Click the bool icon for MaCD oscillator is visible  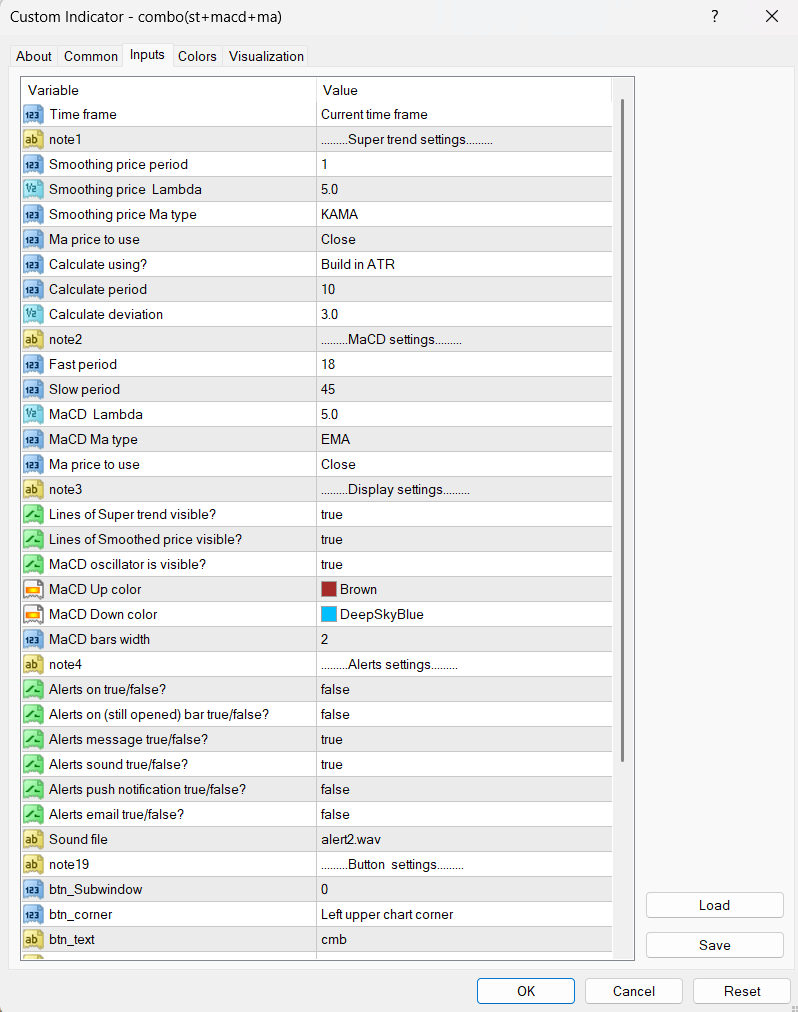(33, 565)
